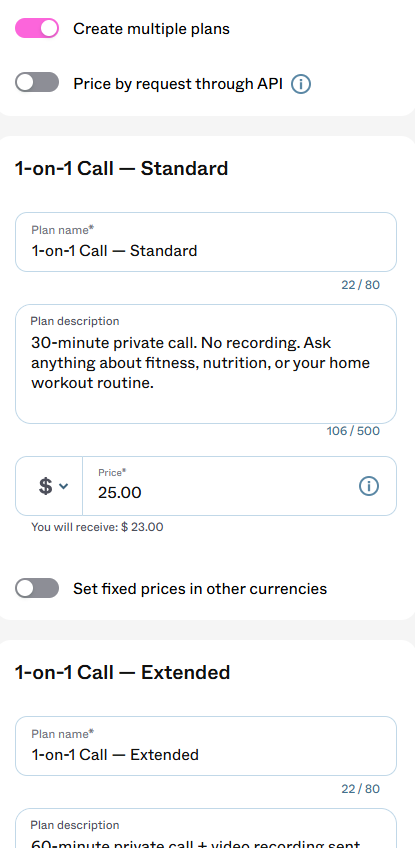Screen dimensions: 415x848
Task: Select the 1-on-1 Call — Extended section heading
Action: pyautogui.click(x=123, y=672)
